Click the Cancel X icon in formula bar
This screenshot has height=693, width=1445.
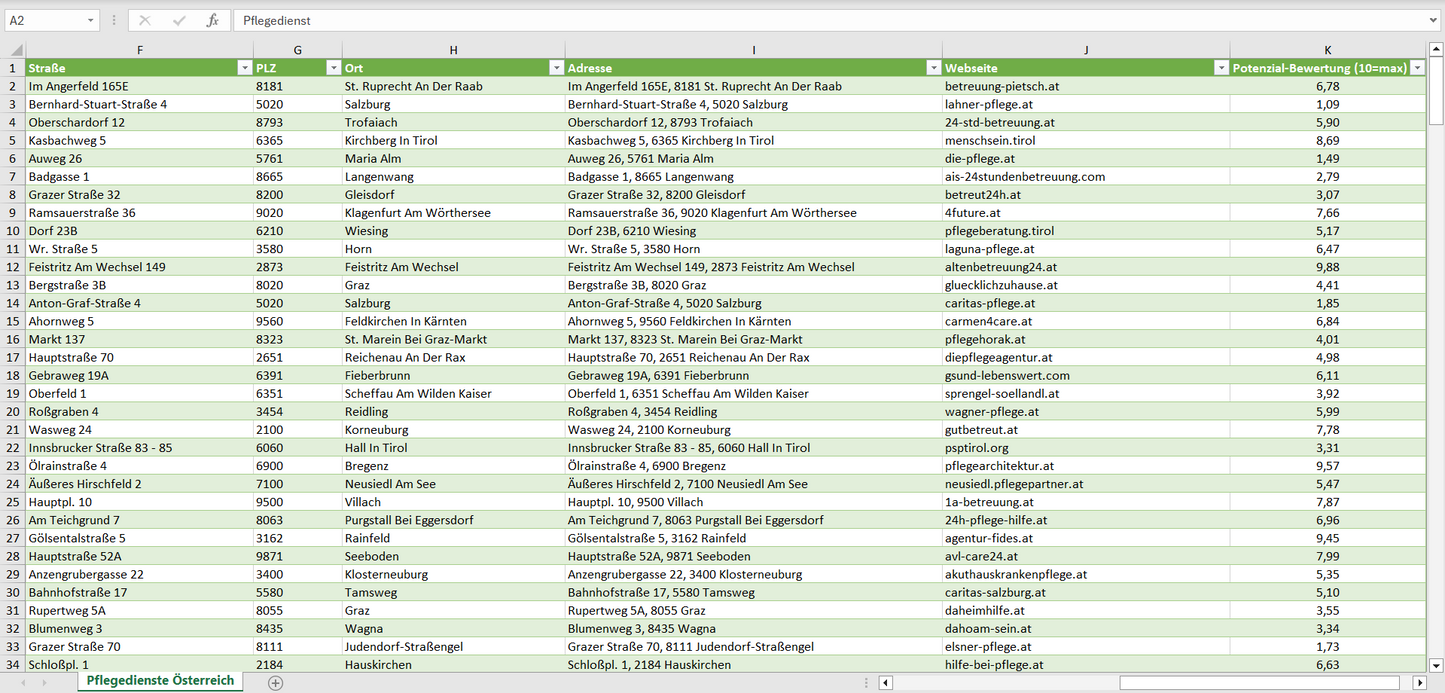click(x=145, y=20)
